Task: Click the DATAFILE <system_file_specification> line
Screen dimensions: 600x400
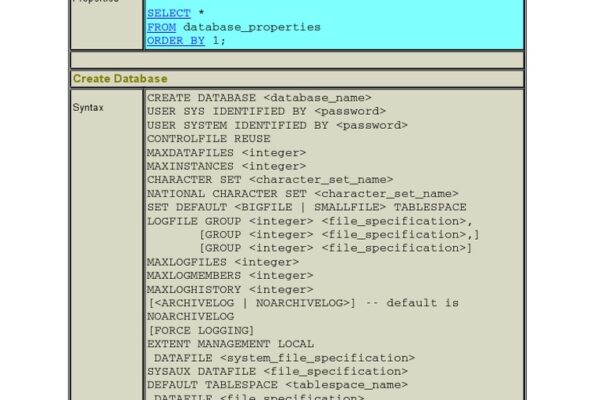Action: 284,358
